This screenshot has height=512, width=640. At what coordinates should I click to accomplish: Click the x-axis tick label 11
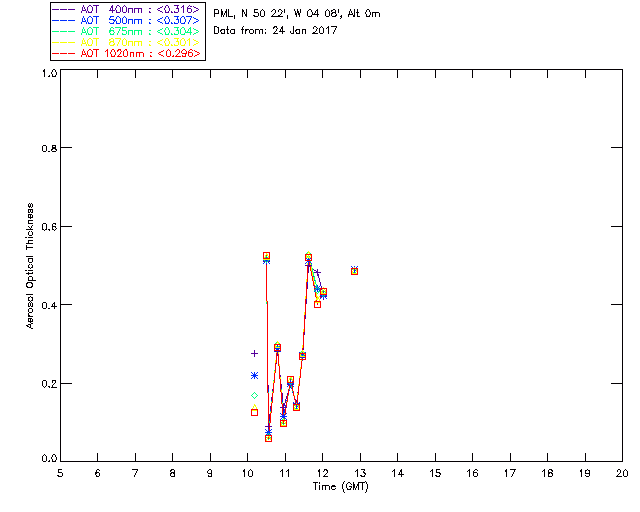pyautogui.click(x=285, y=473)
